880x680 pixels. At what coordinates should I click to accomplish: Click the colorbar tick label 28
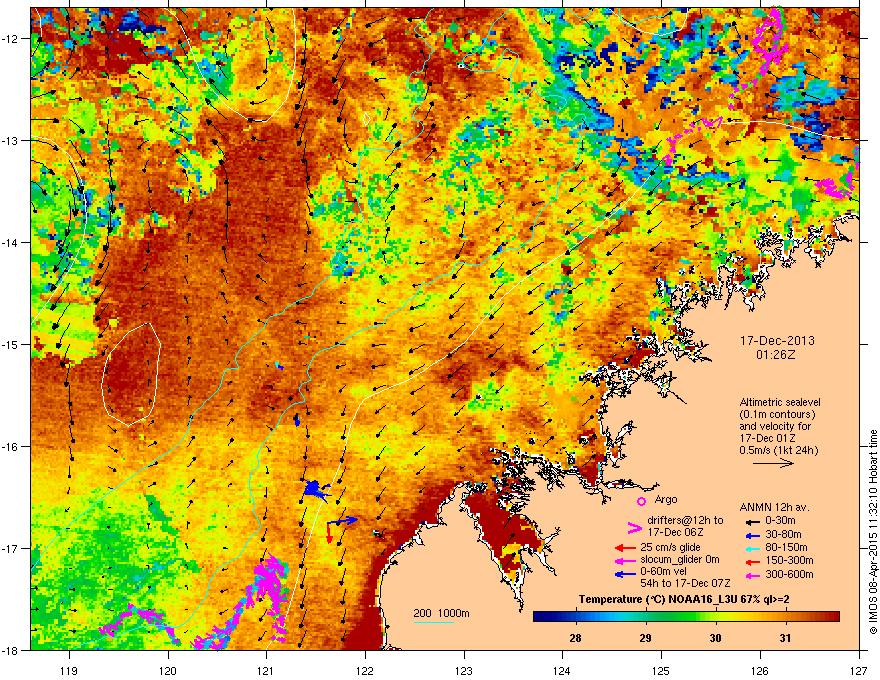(x=575, y=638)
